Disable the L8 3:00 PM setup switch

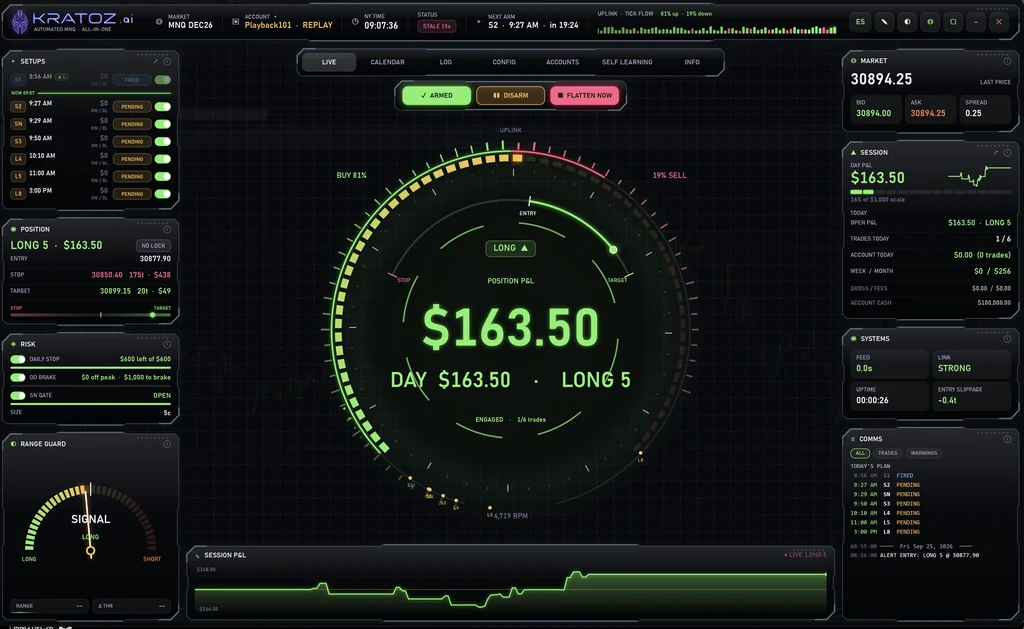(163, 194)
